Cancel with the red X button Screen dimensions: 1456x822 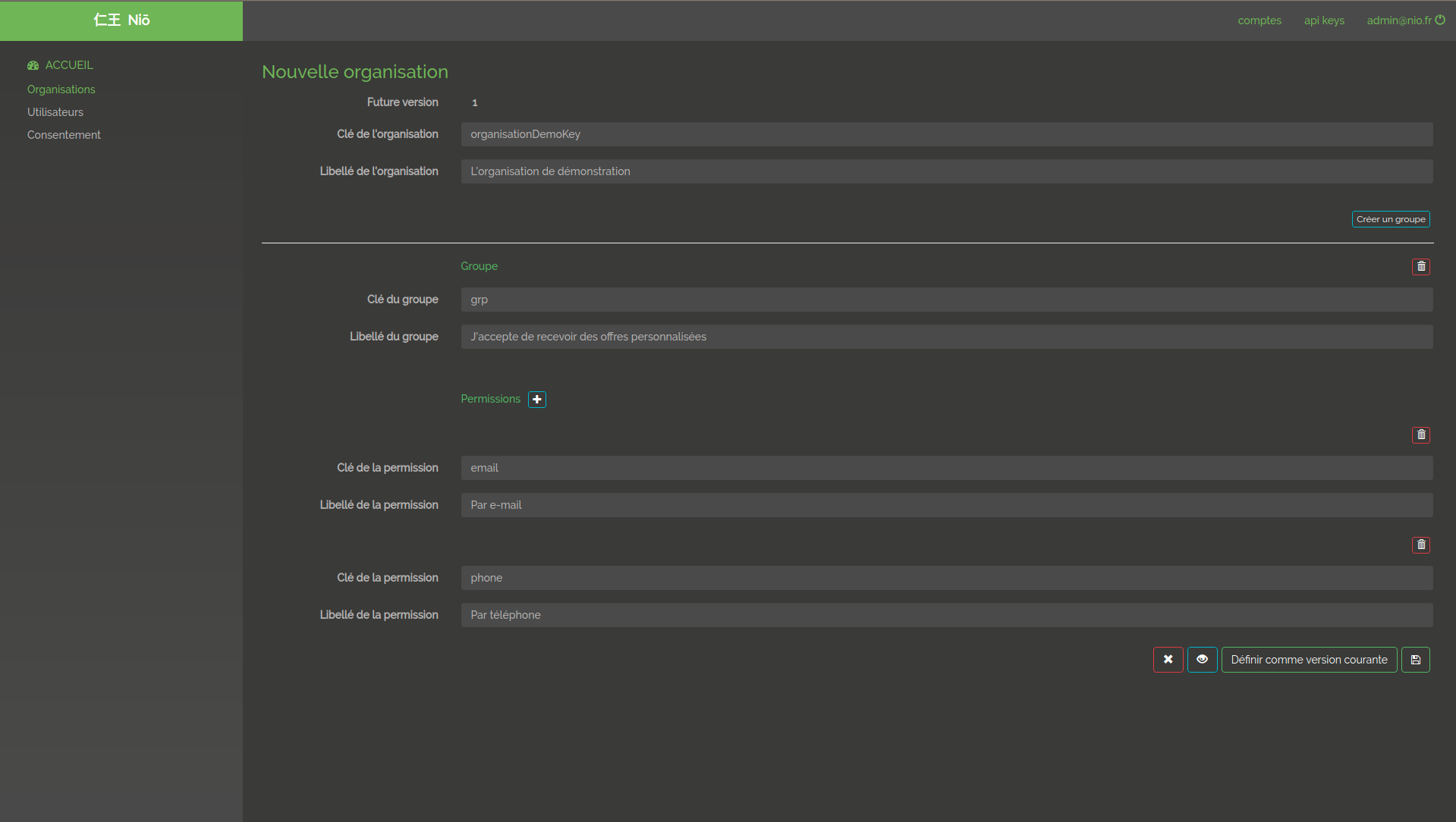(1168, 660)
